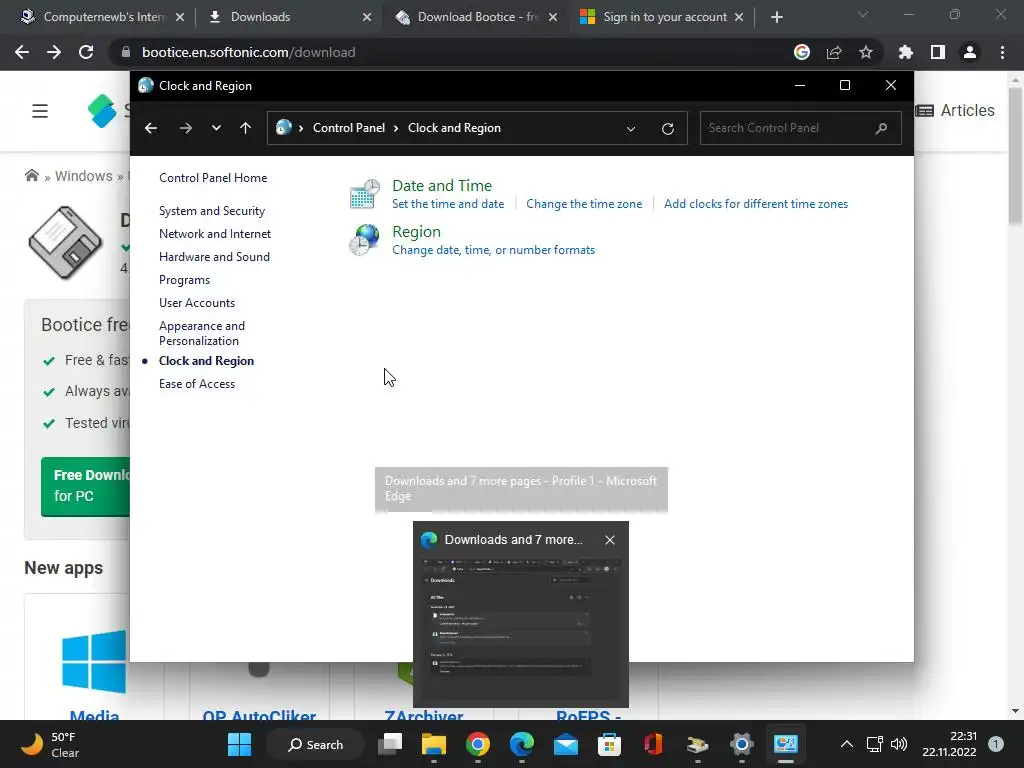The width and height of the screenshot is (1024, 768).
Task: Open Programs category
Action: click(184, 280)
